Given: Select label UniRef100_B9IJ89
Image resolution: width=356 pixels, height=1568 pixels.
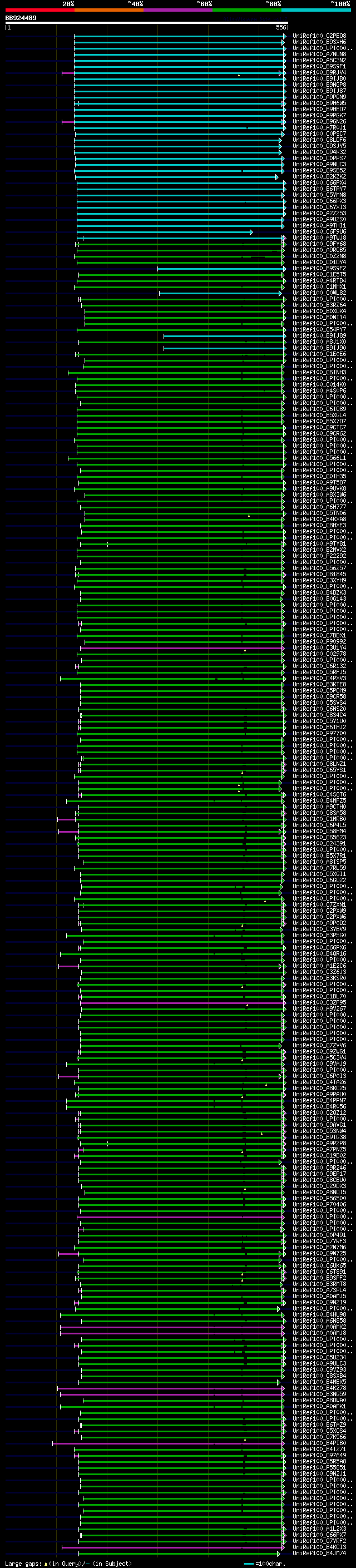Looking at the screenshot, I should pyautogui.click(x=319, y=335).
